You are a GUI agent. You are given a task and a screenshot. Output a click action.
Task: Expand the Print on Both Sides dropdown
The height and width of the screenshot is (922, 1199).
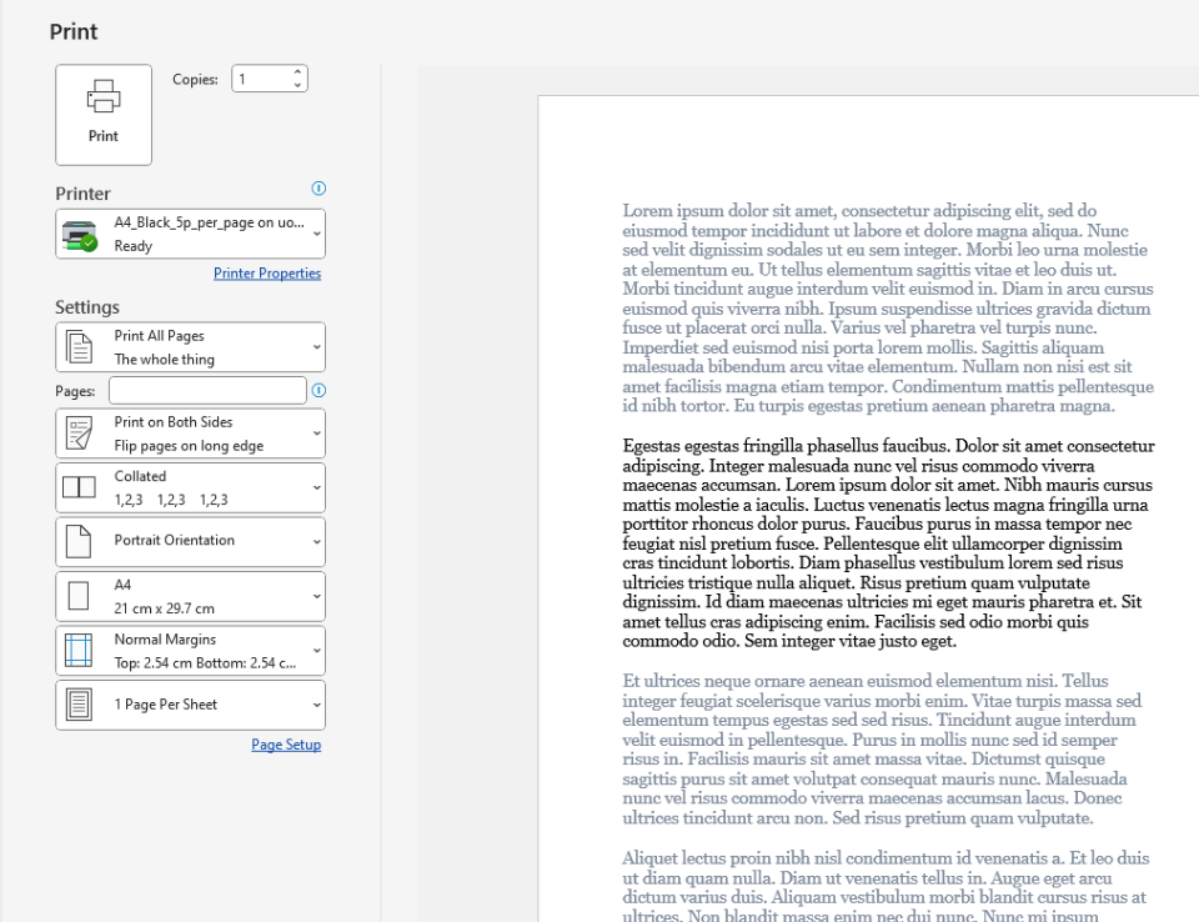click(x=317, y=434)
